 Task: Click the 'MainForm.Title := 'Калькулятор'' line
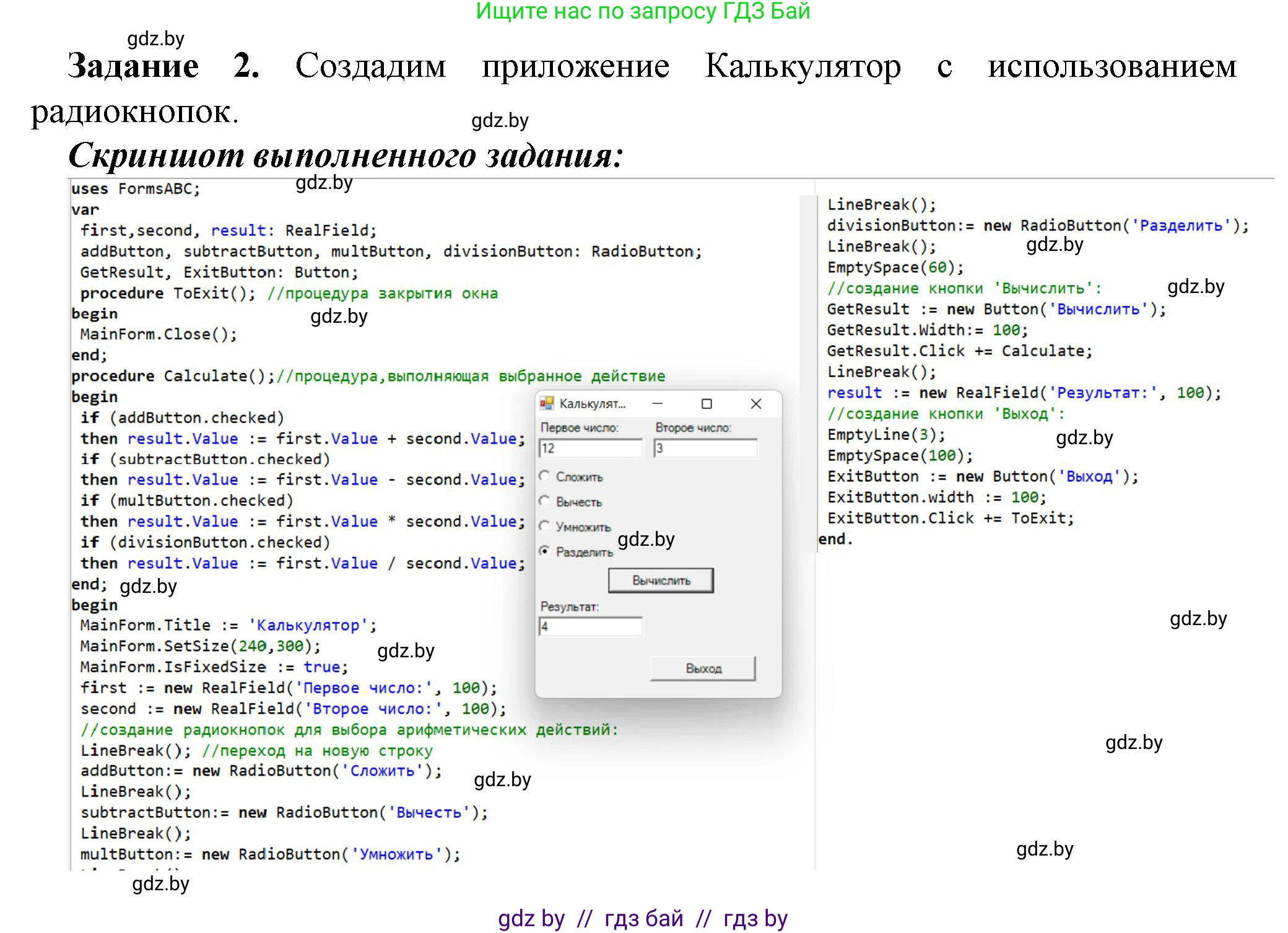228,625
